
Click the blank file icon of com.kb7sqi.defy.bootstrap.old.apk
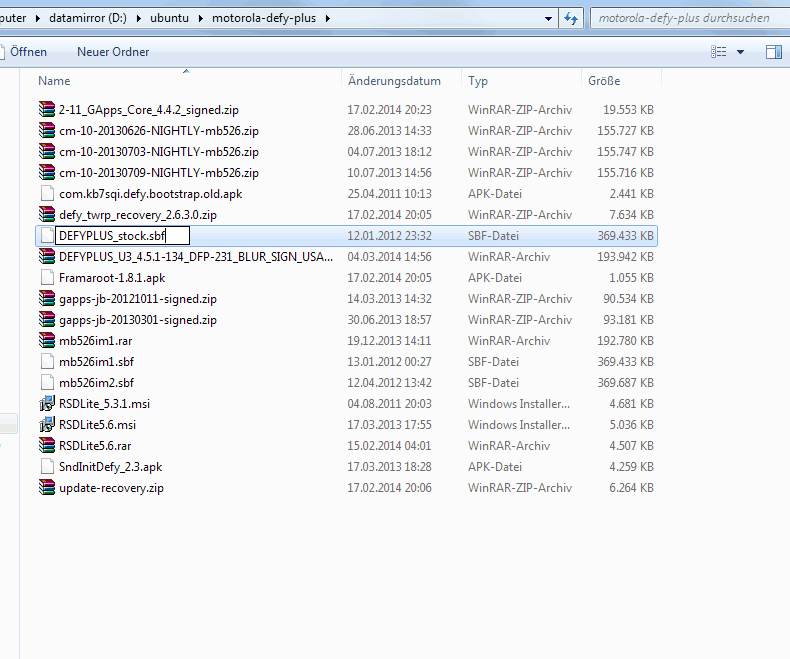point(47,193)
